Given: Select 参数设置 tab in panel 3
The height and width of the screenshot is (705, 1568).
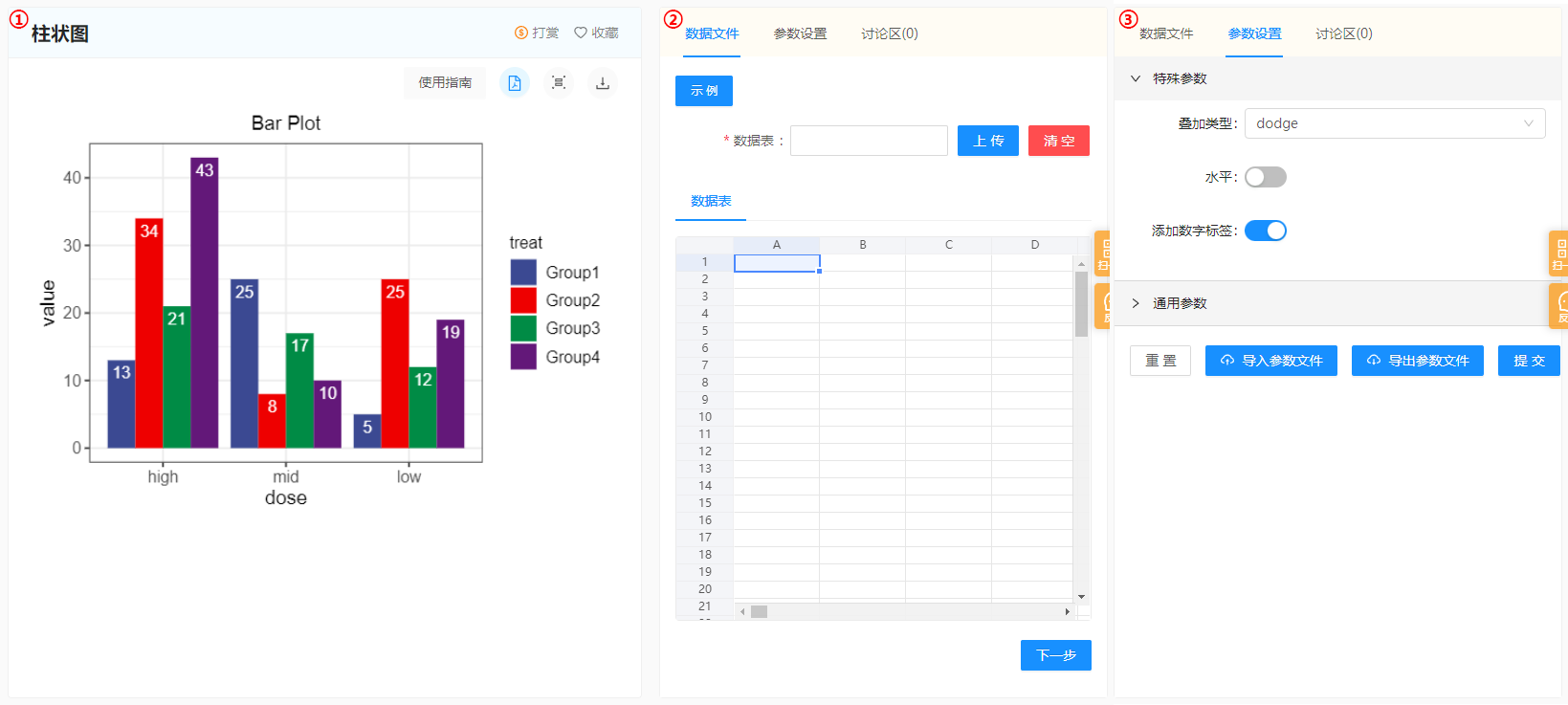Looking at the screenshot, I should click(1254, 33).
